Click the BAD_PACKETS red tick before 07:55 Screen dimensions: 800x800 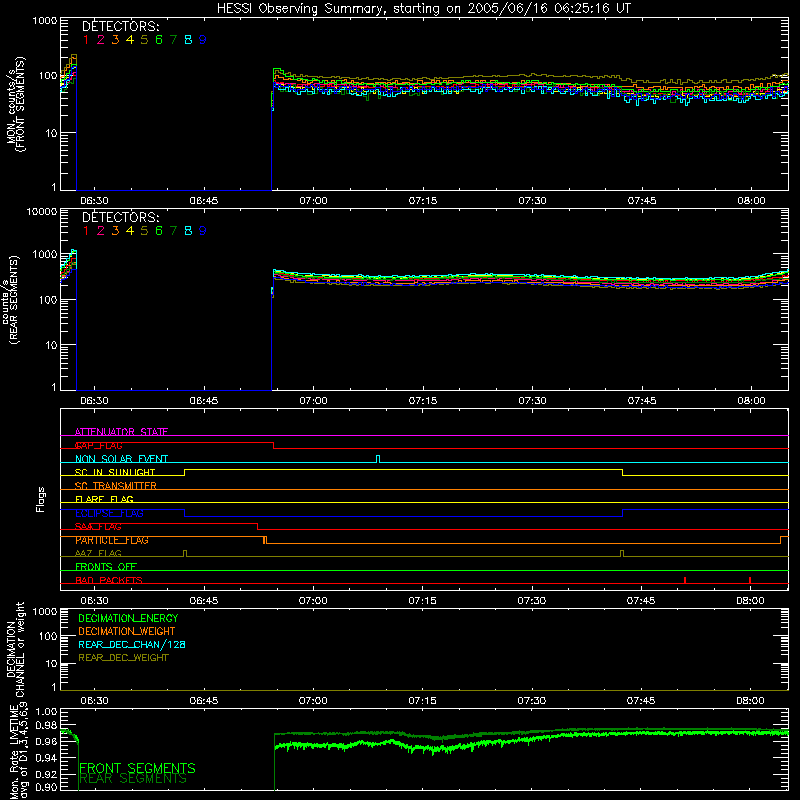coord(685,580)
